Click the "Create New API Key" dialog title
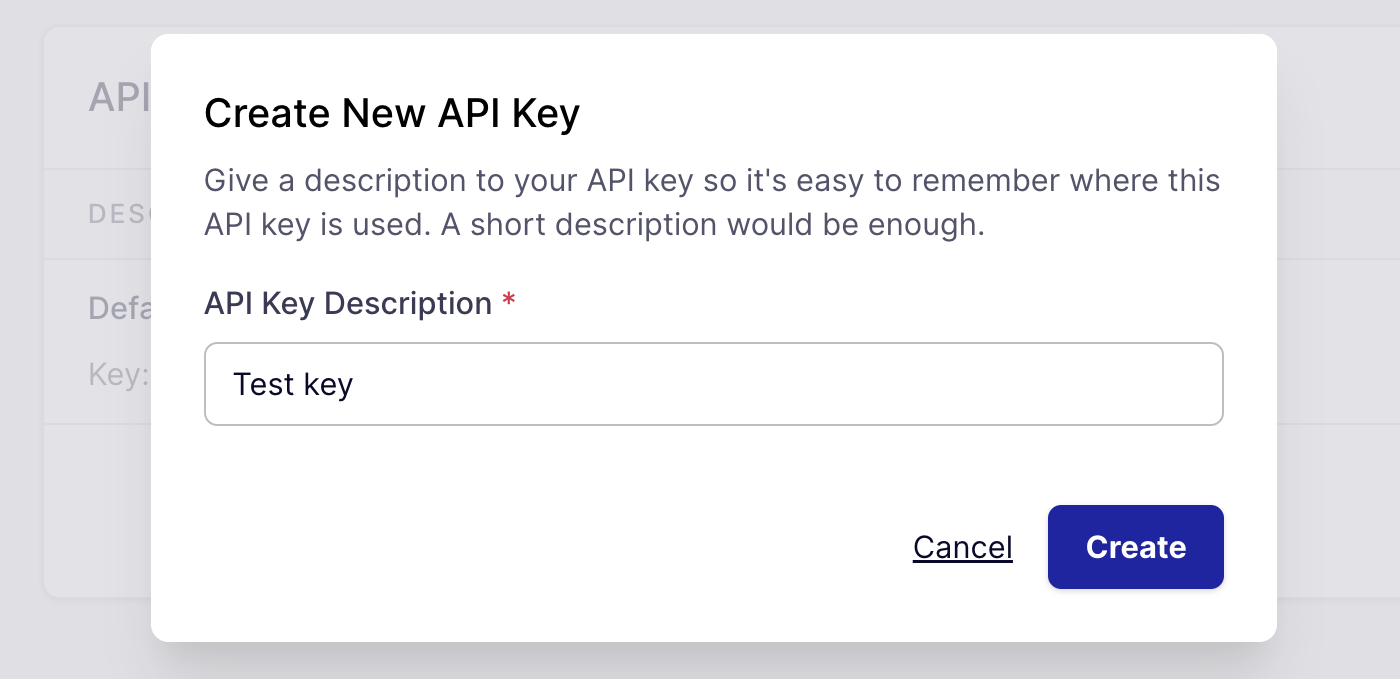 pos(392,113)
